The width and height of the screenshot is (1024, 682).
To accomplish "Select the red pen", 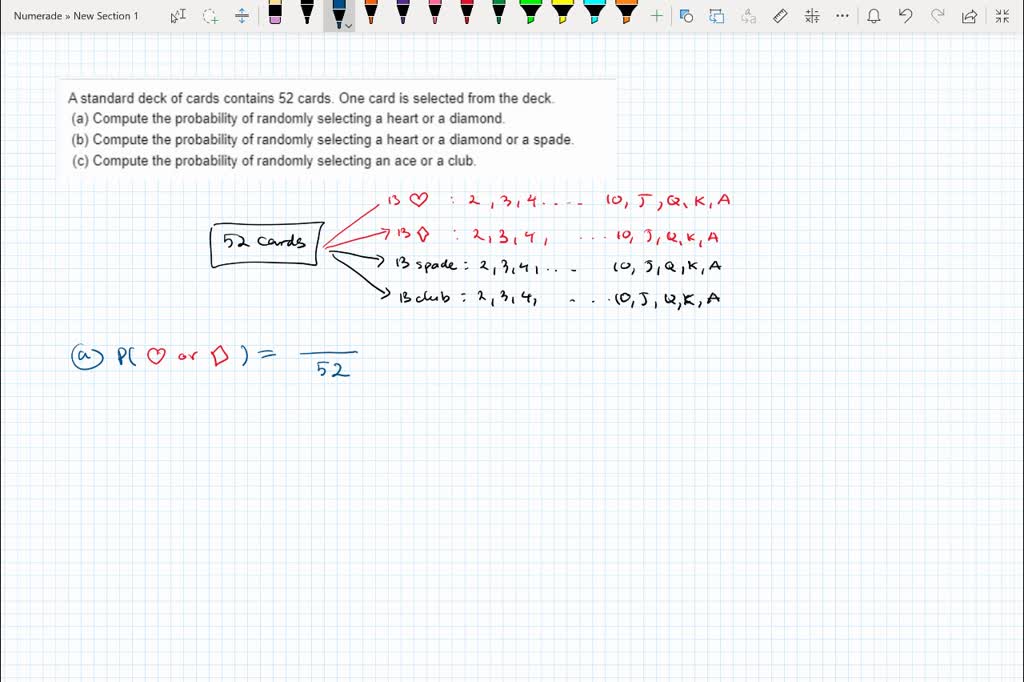I will coord(467,13).
